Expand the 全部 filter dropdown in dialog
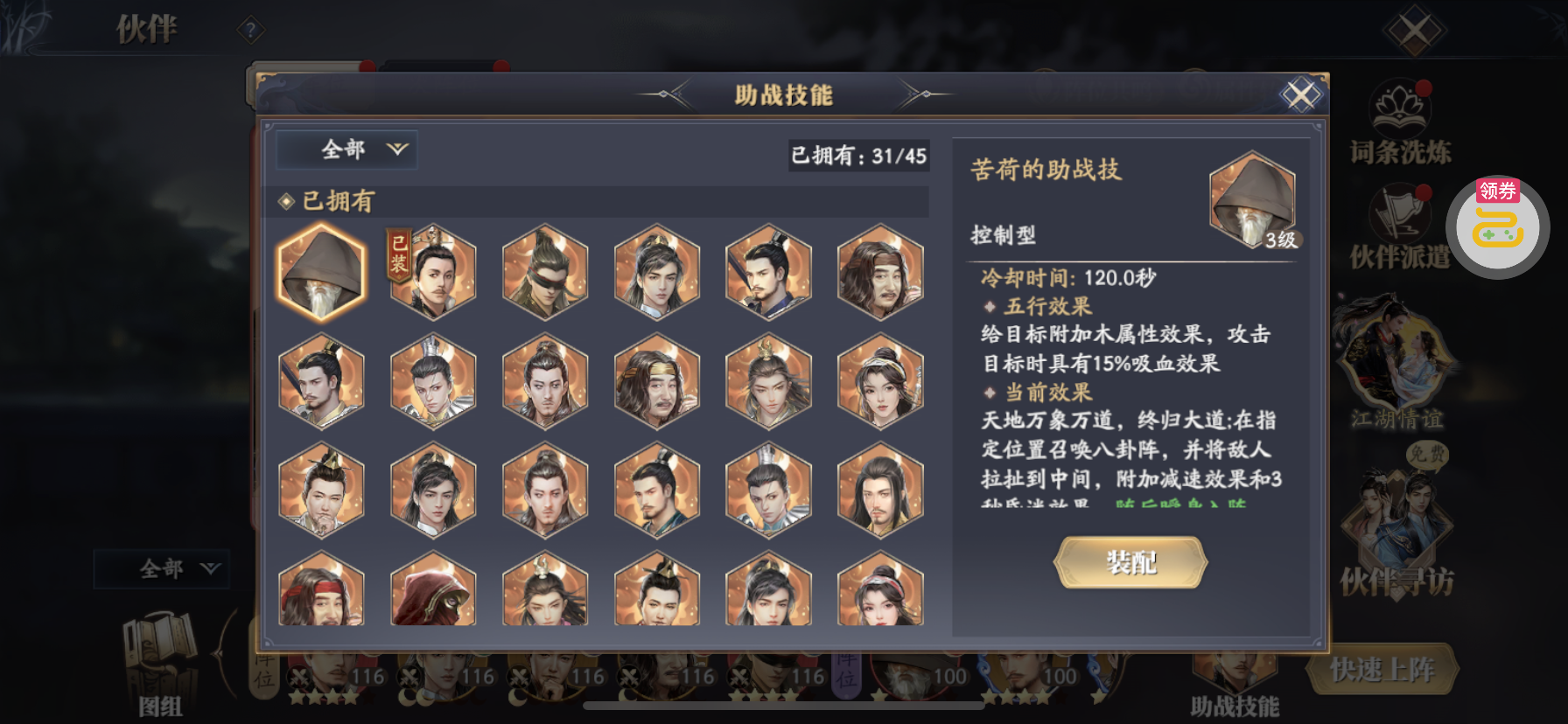Image resolution: width=1568 pixels, height=724 pixels. pos(347,150)
